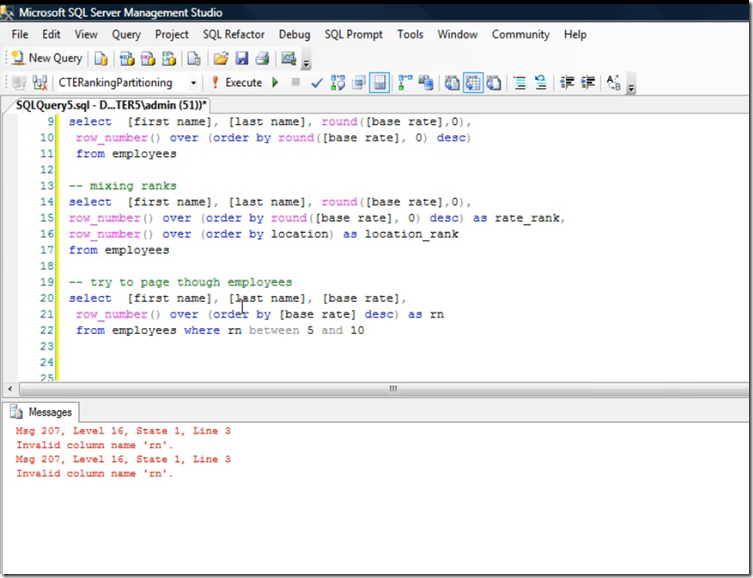The width and height of the screenshot is (753, 578).
Task: Click 'rate_rank' alias on line 15
Action: [527, 218]
